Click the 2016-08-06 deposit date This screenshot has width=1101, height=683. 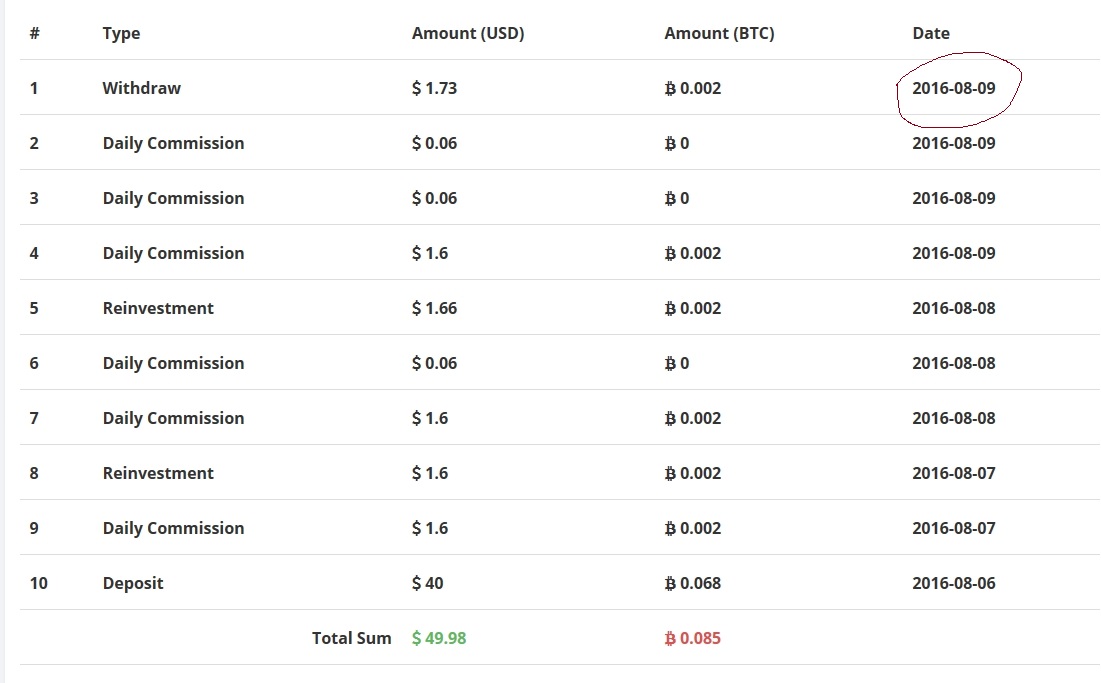[x=954, y=583]
